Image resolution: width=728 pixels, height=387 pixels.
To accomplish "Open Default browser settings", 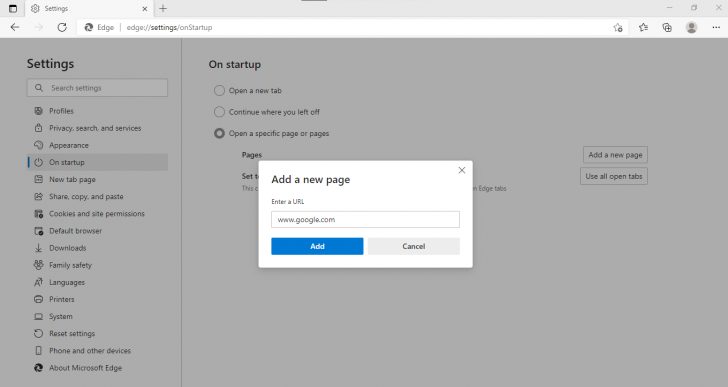I will [98, 231].
